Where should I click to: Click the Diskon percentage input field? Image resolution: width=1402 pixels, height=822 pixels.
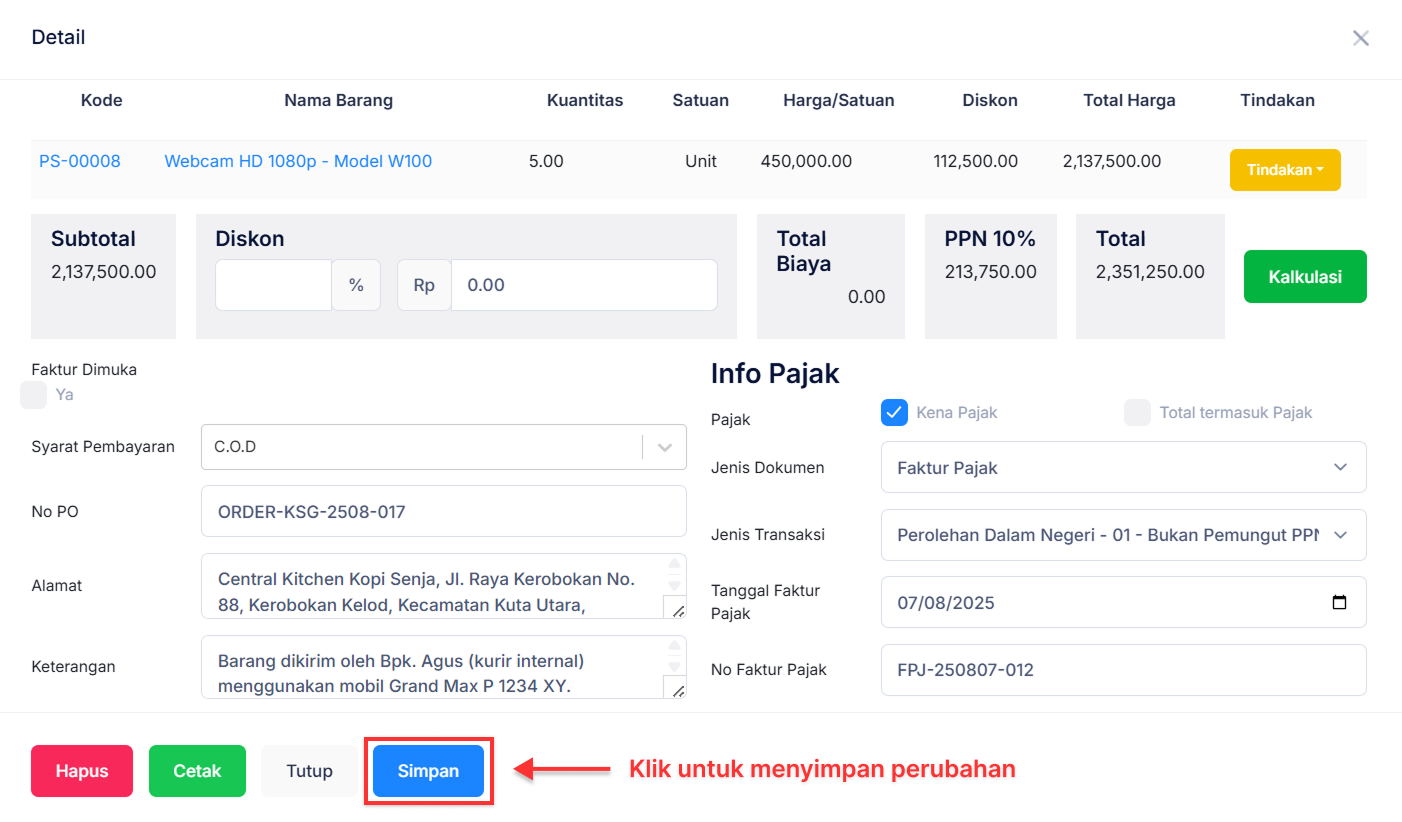coord(272,285)
